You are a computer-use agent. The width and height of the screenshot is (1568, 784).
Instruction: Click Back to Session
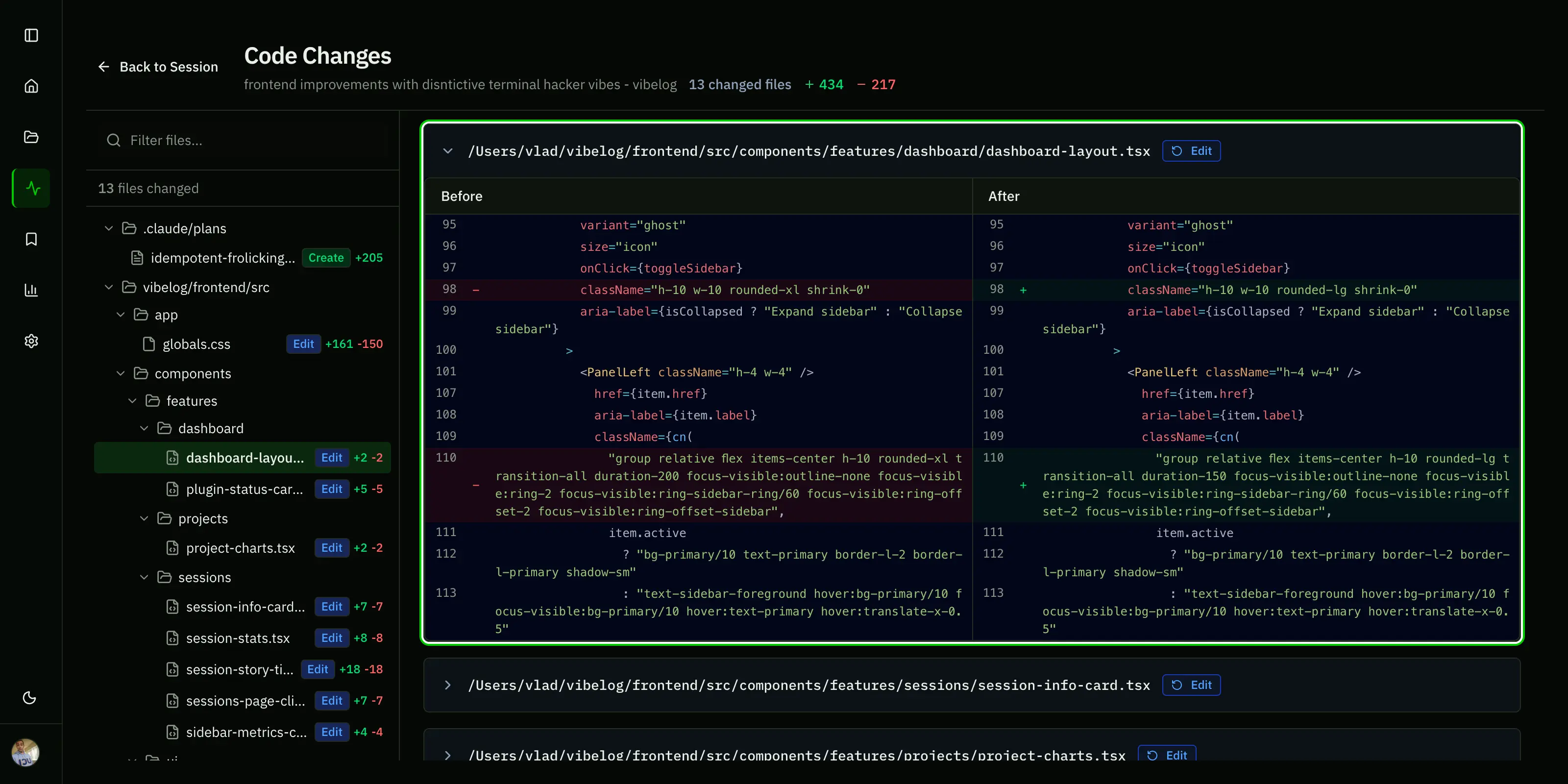click(x=157, y=67)
